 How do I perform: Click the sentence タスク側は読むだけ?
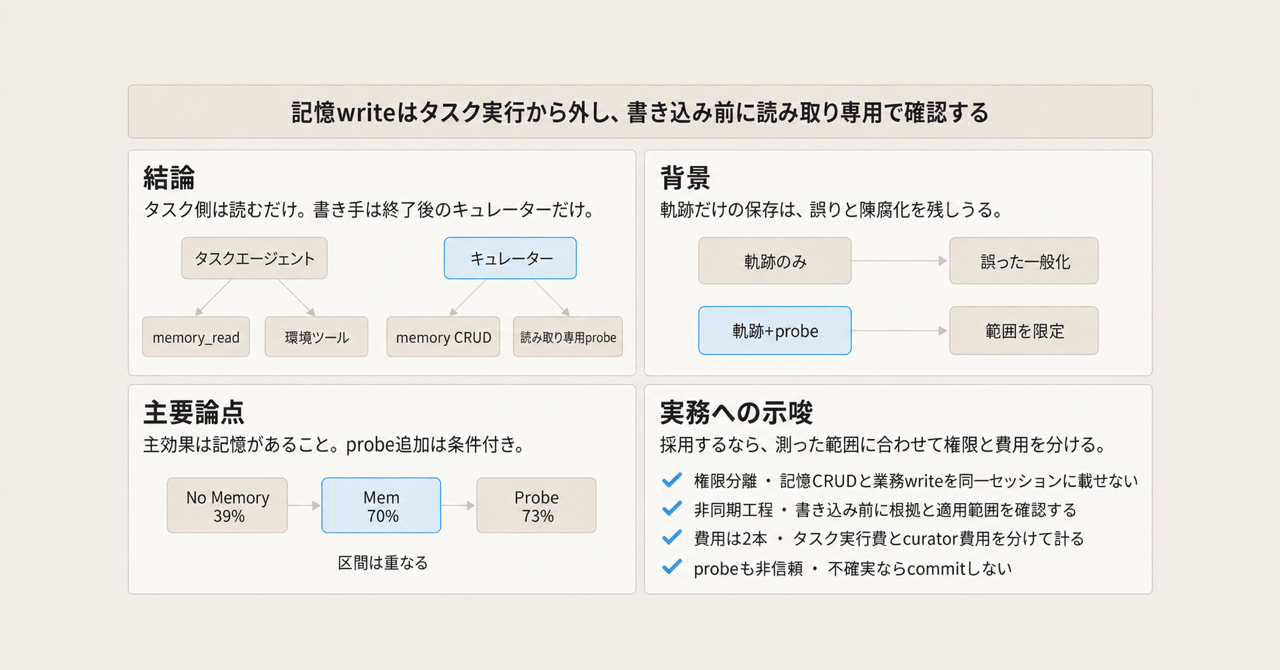pos(370,211)
